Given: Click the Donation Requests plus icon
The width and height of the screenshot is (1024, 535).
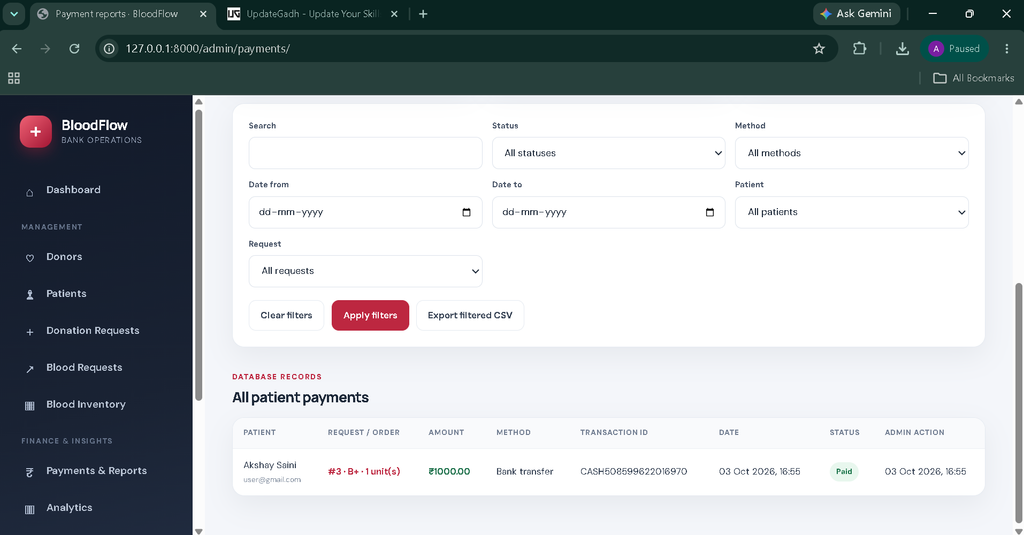Looking at the screenshot, I should click(x=29, y=332).
